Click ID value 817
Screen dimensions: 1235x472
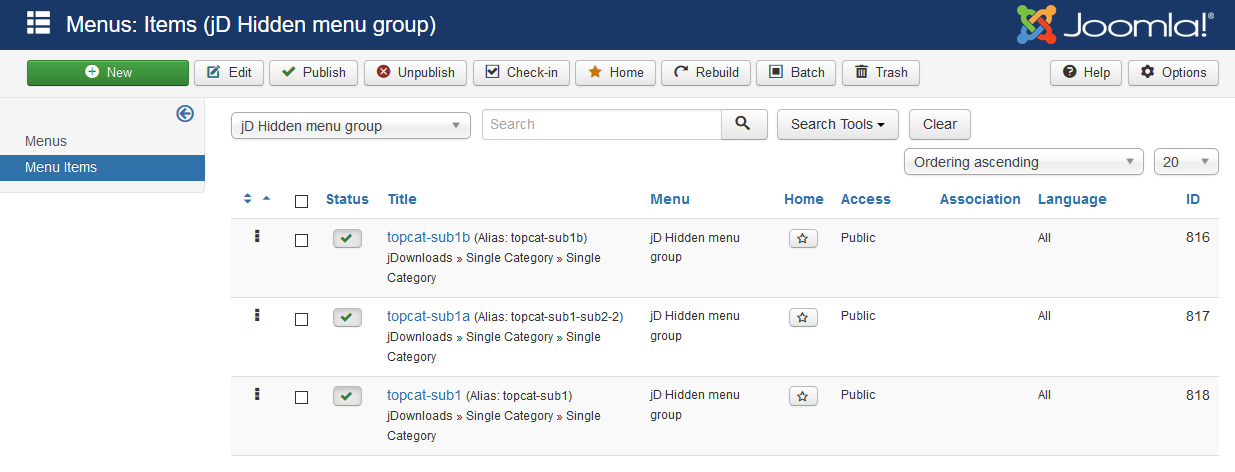pyautogui.click(x=1198, y=316)
